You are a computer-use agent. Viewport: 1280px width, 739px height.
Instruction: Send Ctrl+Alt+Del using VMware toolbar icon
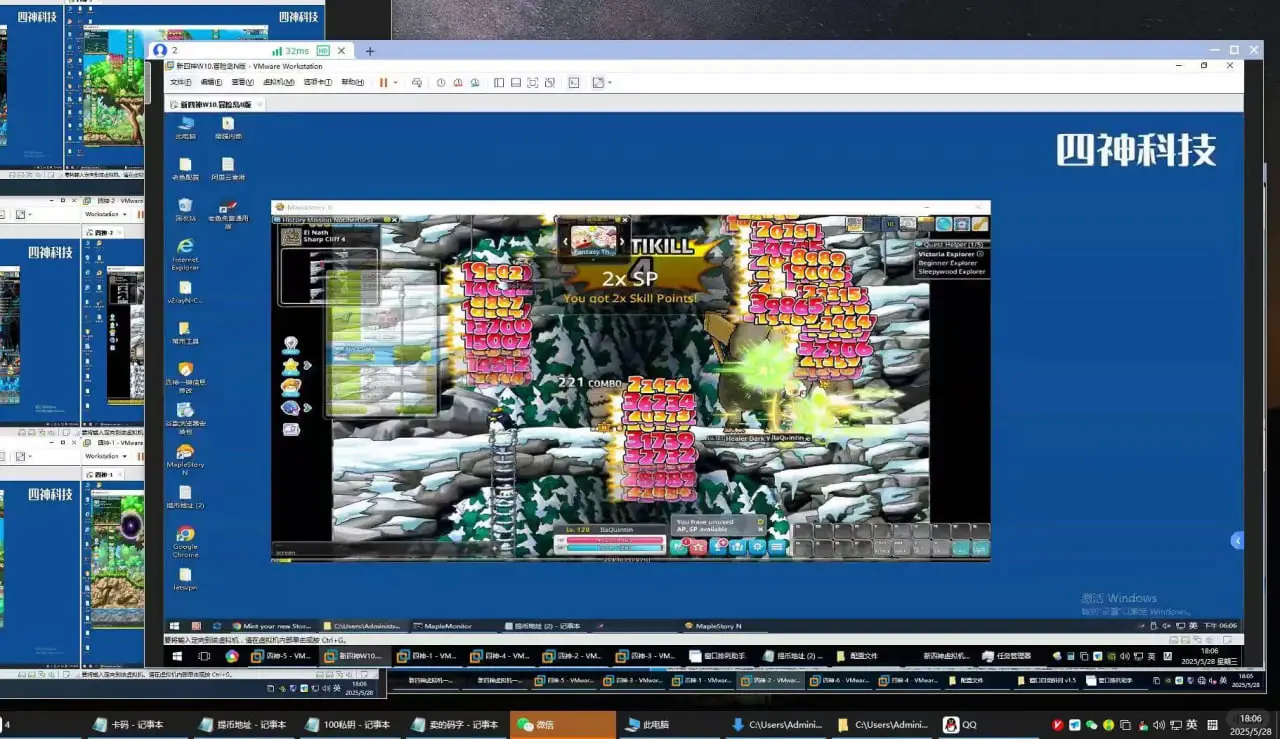click(x=417, y=83)
